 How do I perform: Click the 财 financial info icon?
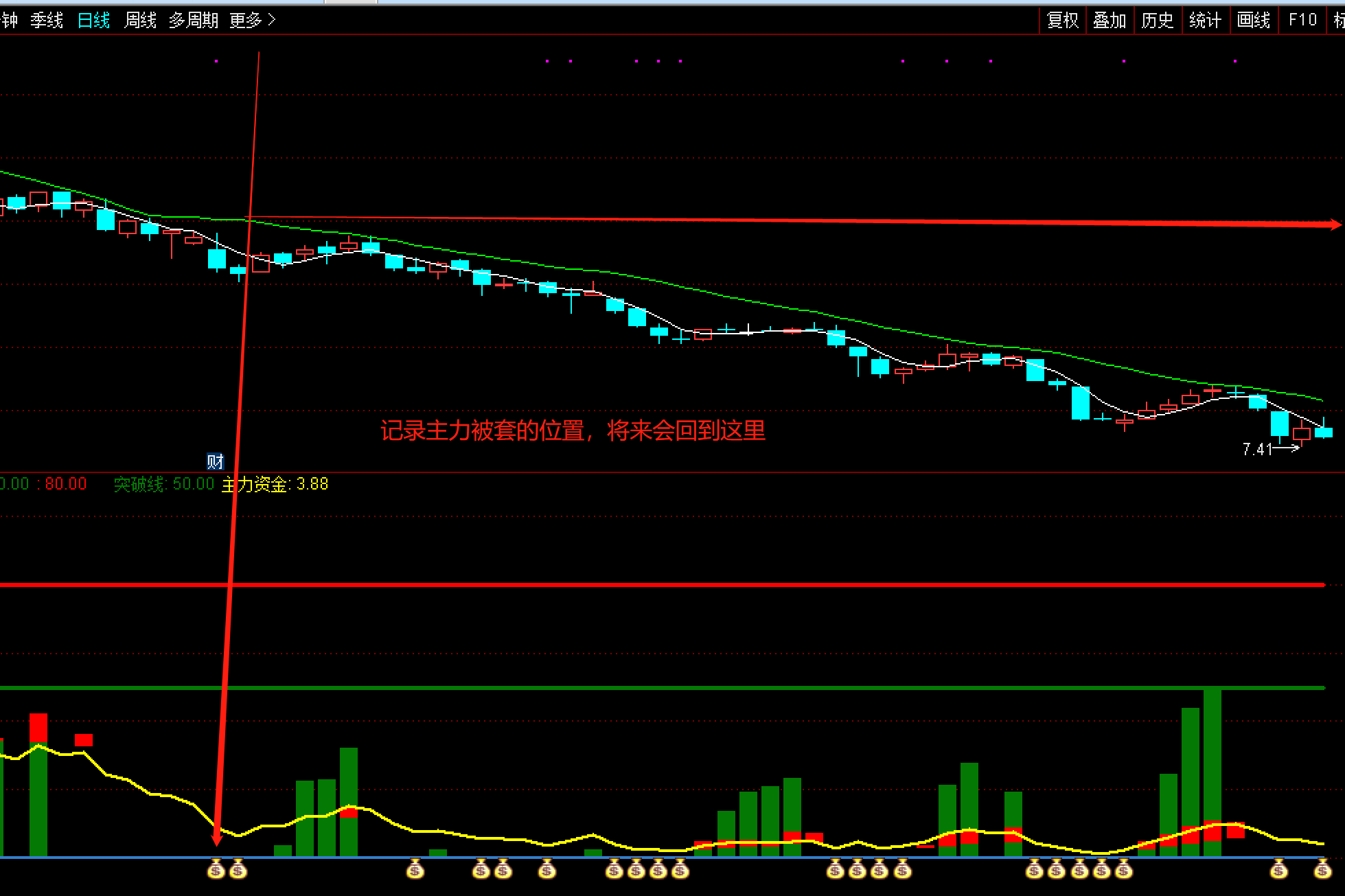[215, 461]
